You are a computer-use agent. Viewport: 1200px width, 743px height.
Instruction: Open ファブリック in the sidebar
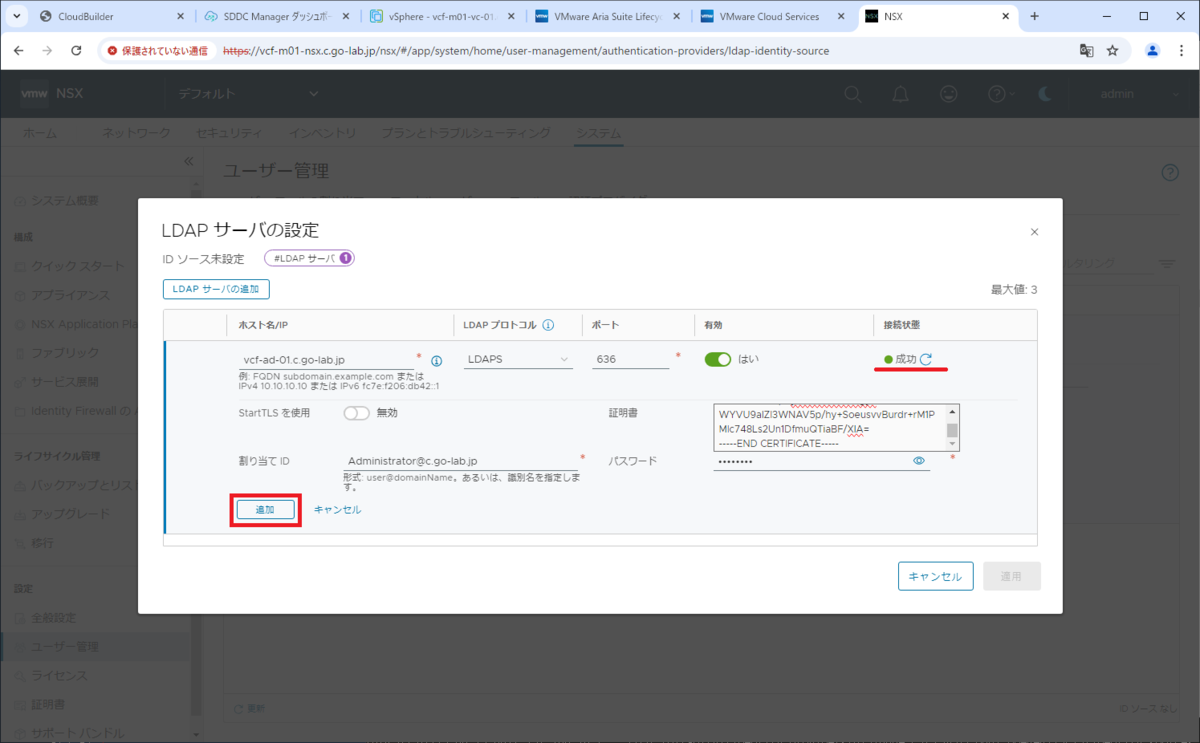tap(65, 353)
